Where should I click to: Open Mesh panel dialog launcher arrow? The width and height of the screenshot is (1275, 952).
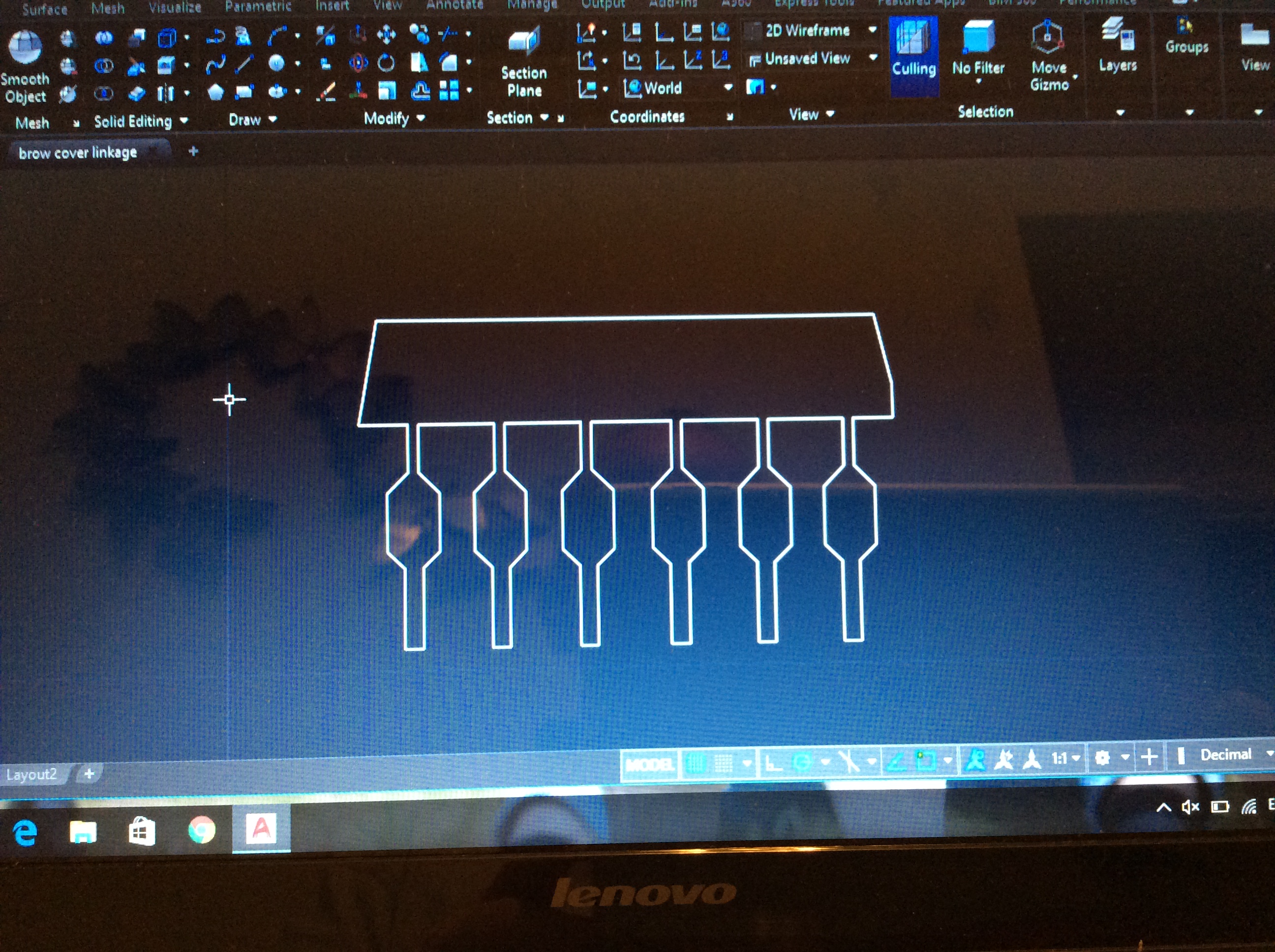pos(76,123)
